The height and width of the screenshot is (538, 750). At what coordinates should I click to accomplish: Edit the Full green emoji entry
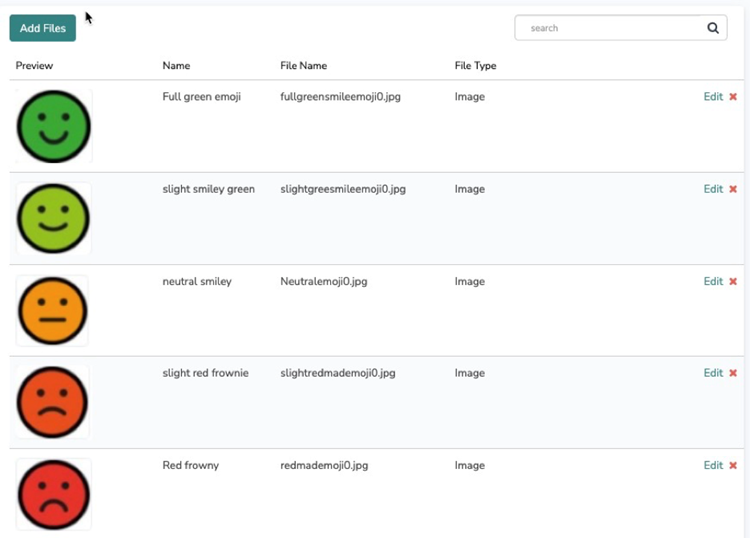712,97
